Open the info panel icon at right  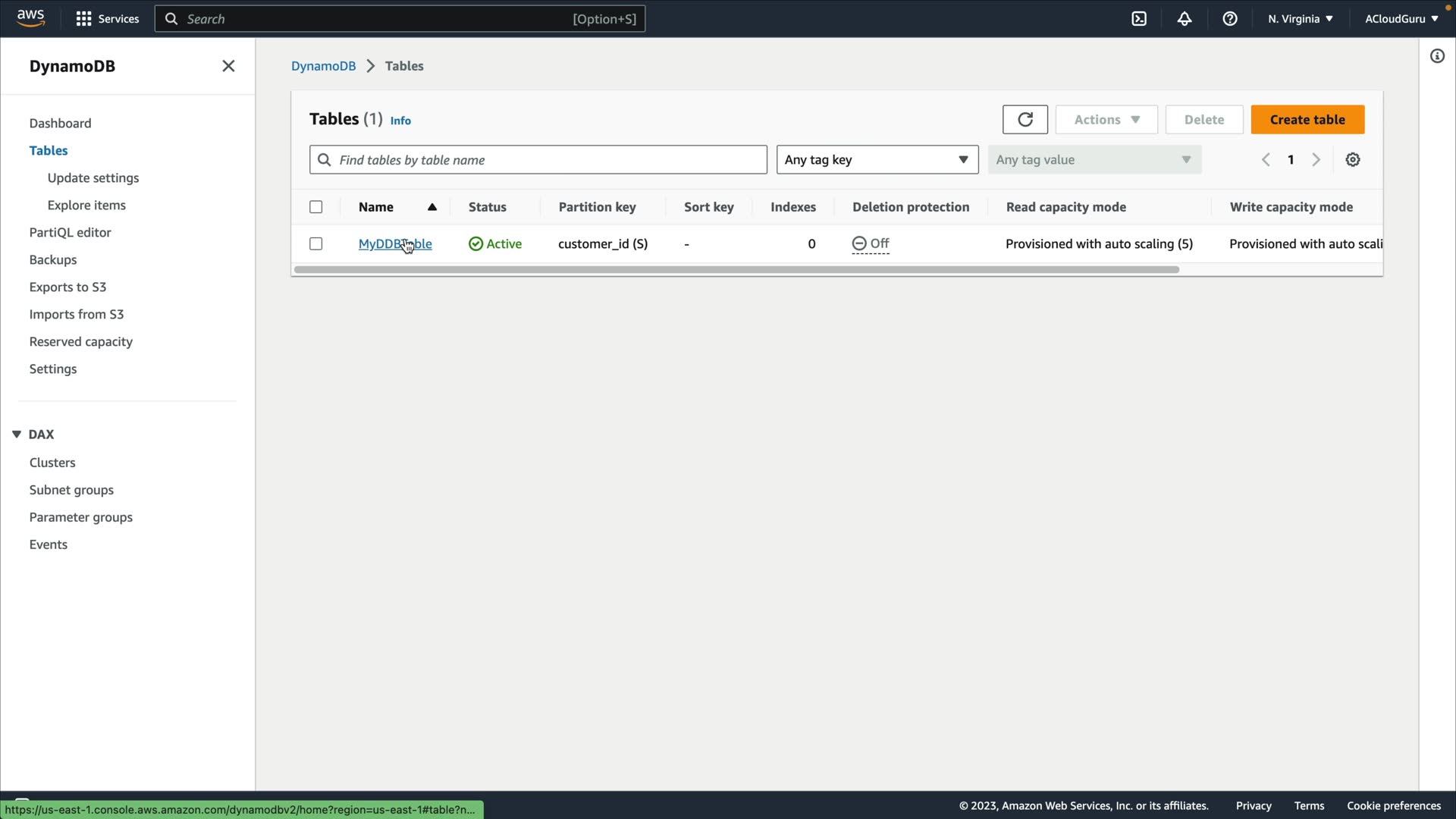pyautogui.click(x=1437, y=56)
